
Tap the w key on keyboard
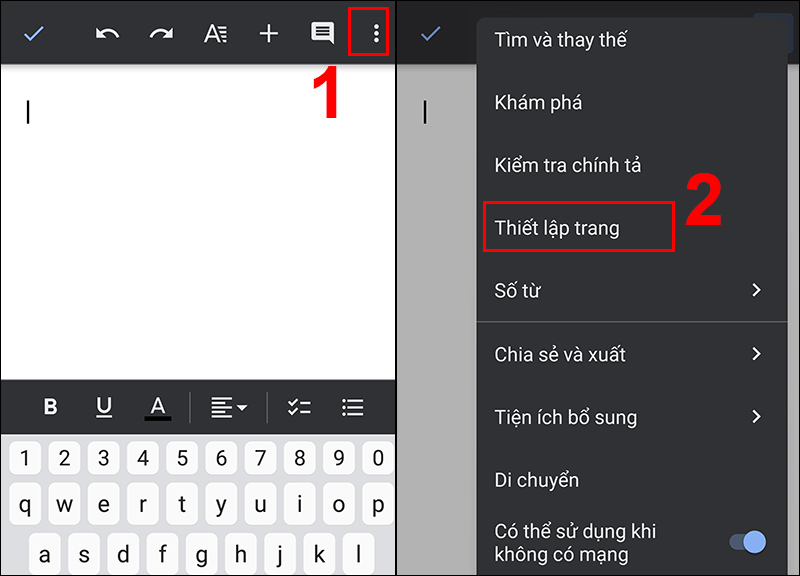click(x=64, y=504)
